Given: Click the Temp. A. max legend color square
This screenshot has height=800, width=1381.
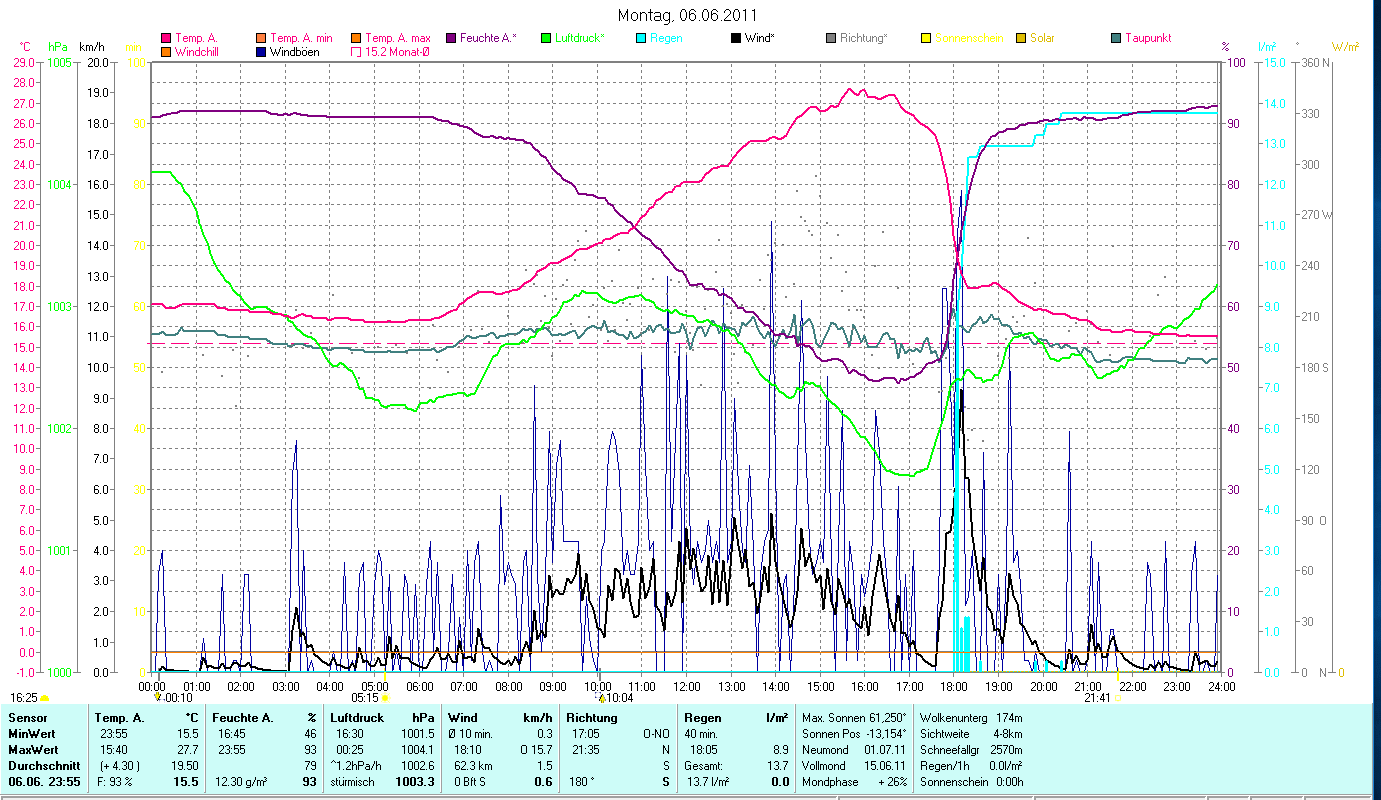Looking at the screenshot, I should [356, 38].
